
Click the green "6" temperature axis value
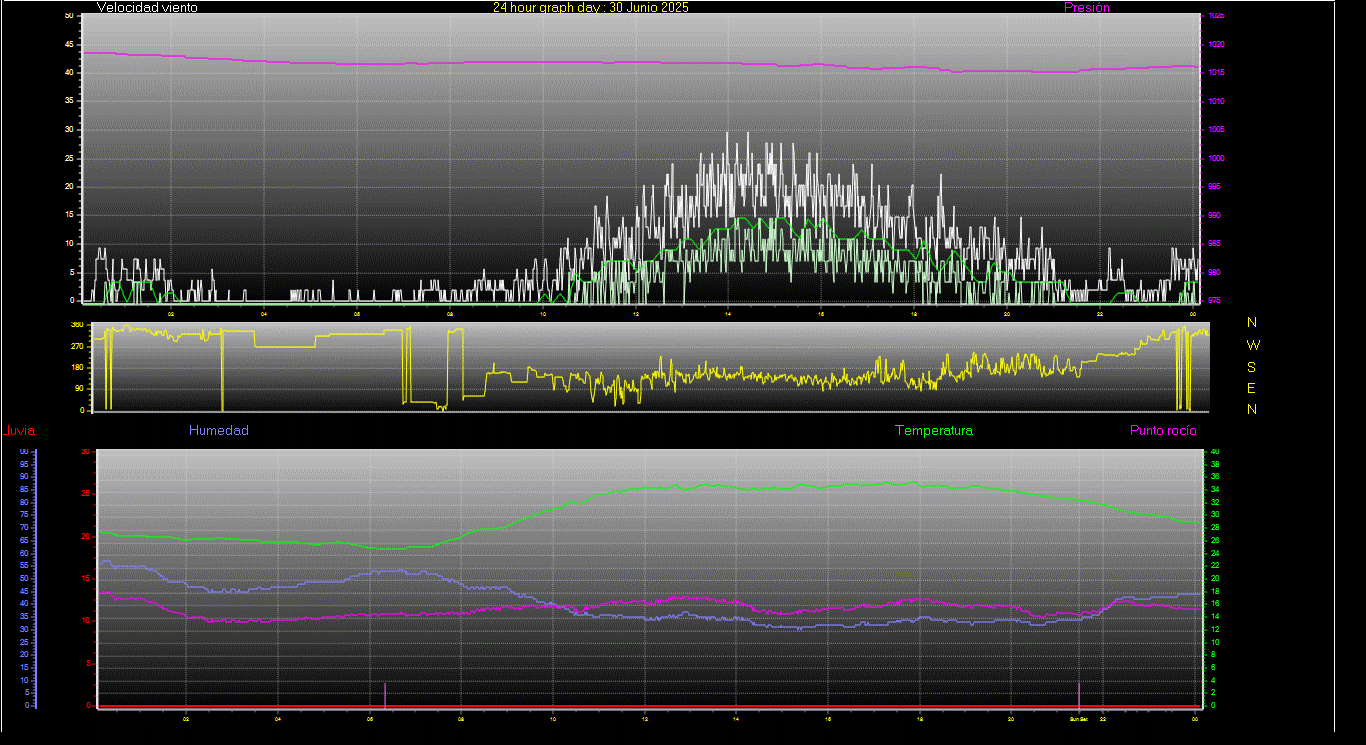1213,667
